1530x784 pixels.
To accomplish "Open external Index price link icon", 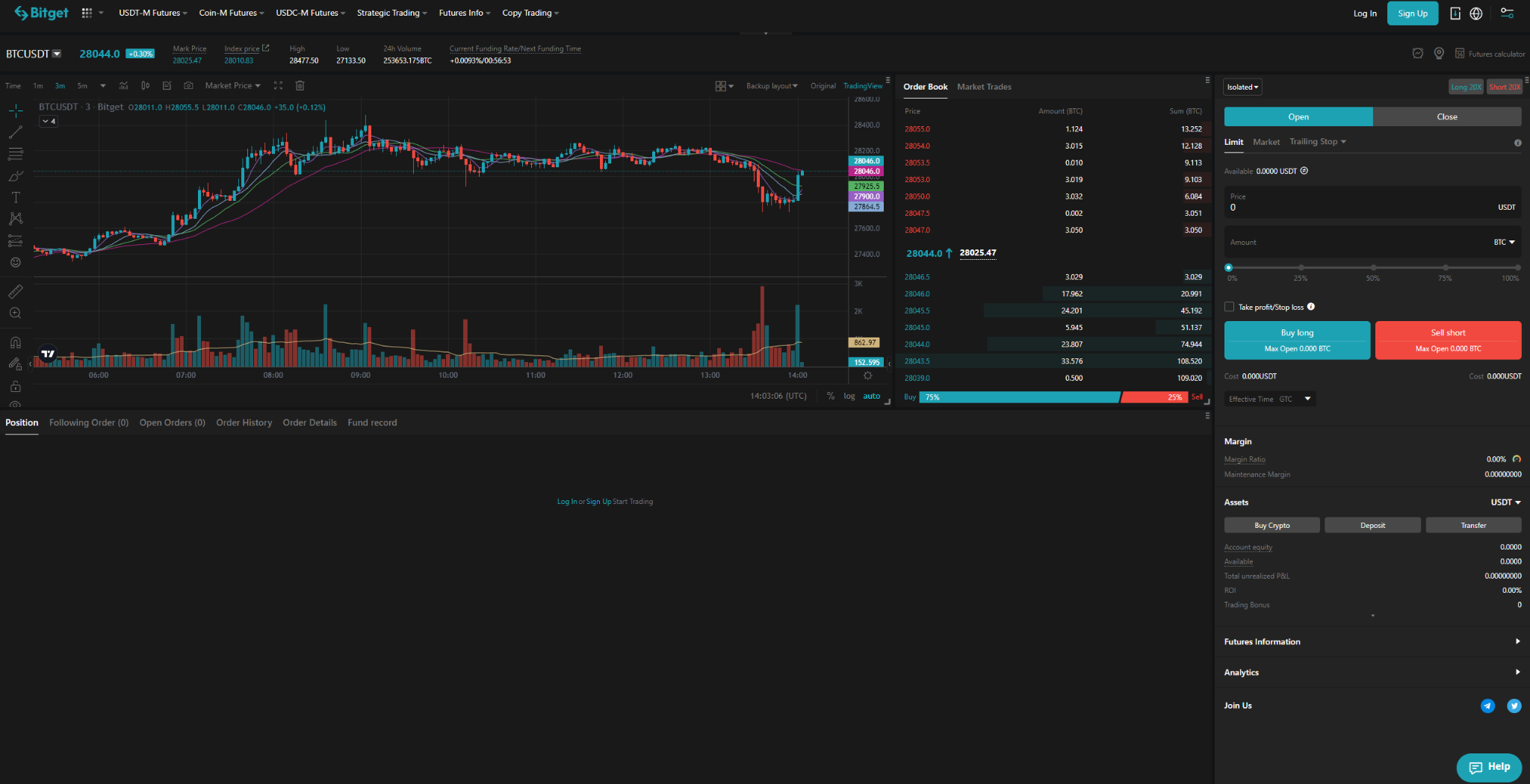I will click(x=265, y=48).
